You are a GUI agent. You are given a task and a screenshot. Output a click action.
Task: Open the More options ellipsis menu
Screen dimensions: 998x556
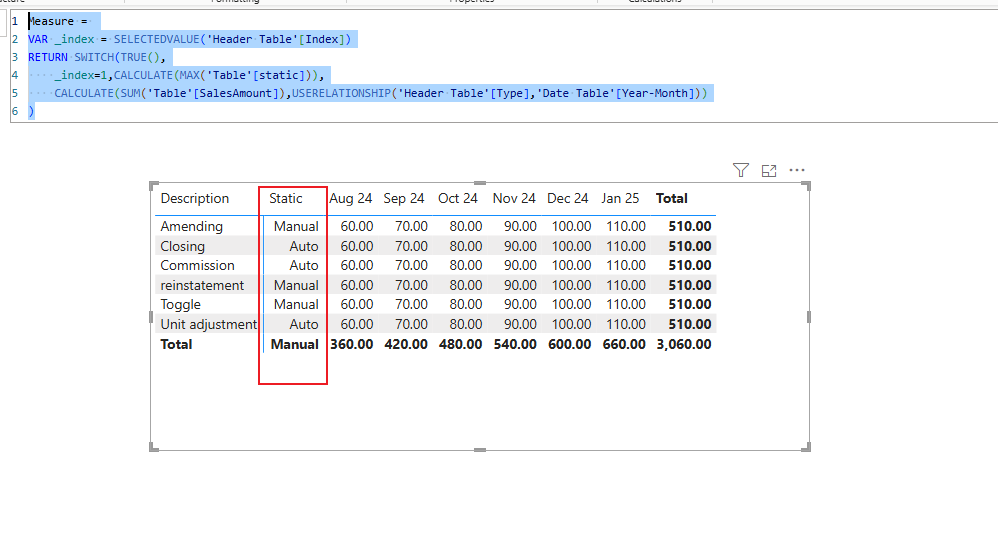(x=797, y=170)
